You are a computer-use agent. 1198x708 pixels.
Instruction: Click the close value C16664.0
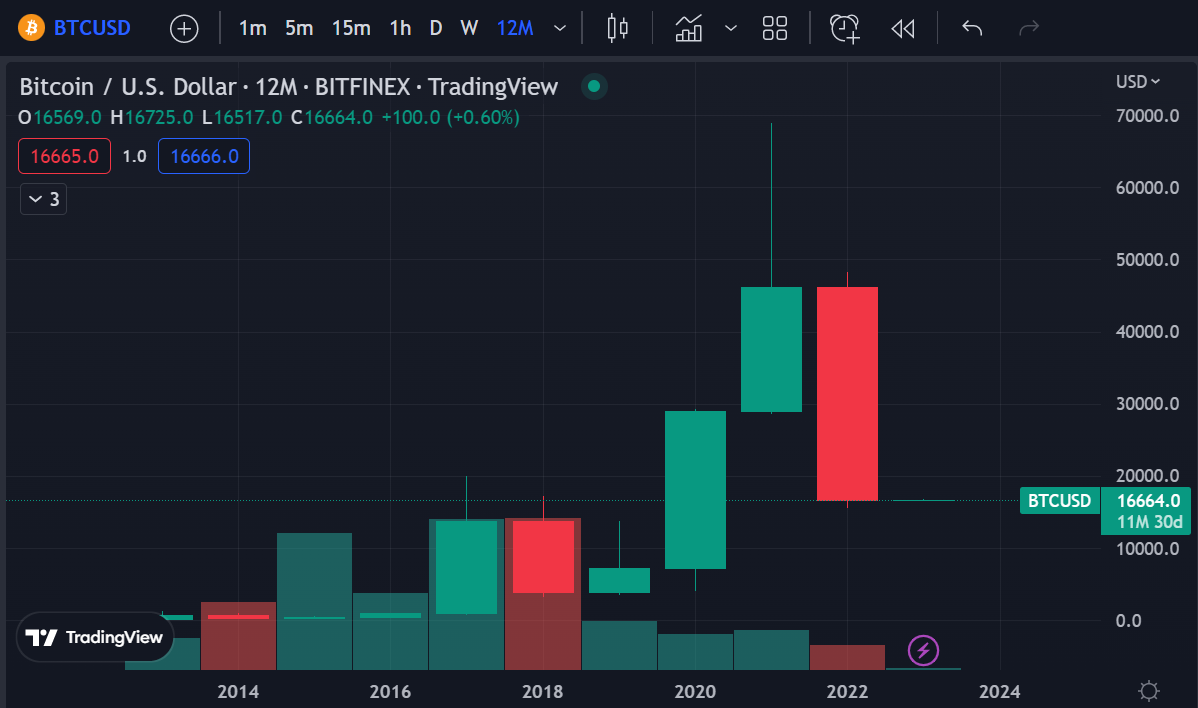(332, 118)
